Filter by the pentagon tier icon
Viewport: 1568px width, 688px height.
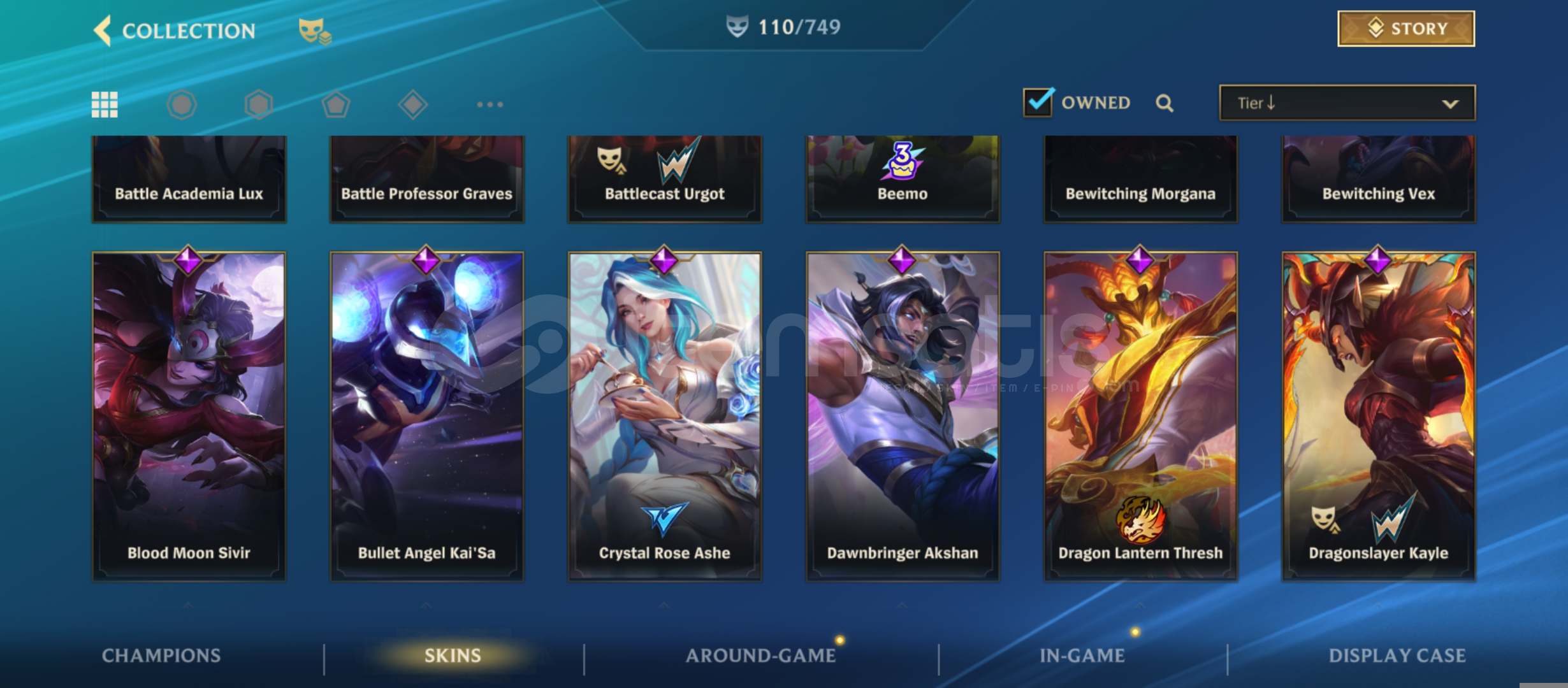click(336, 104)
